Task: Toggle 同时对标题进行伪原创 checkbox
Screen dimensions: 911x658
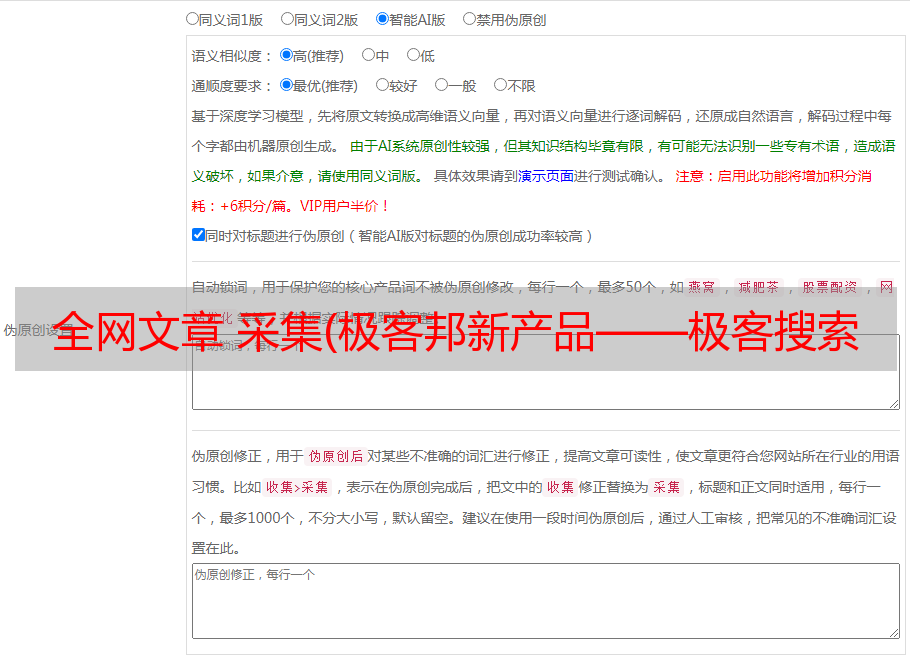Action: (x=198, y=235)
